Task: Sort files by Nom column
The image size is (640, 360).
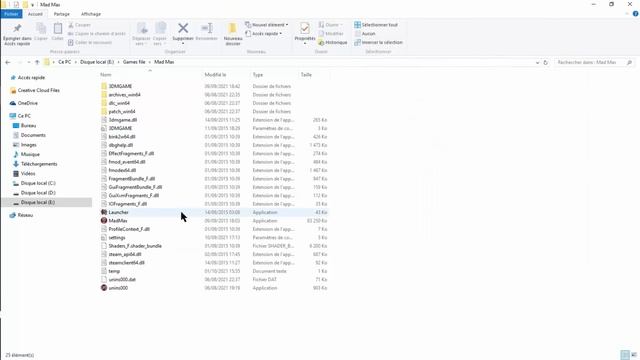Action: pos(106,75)
